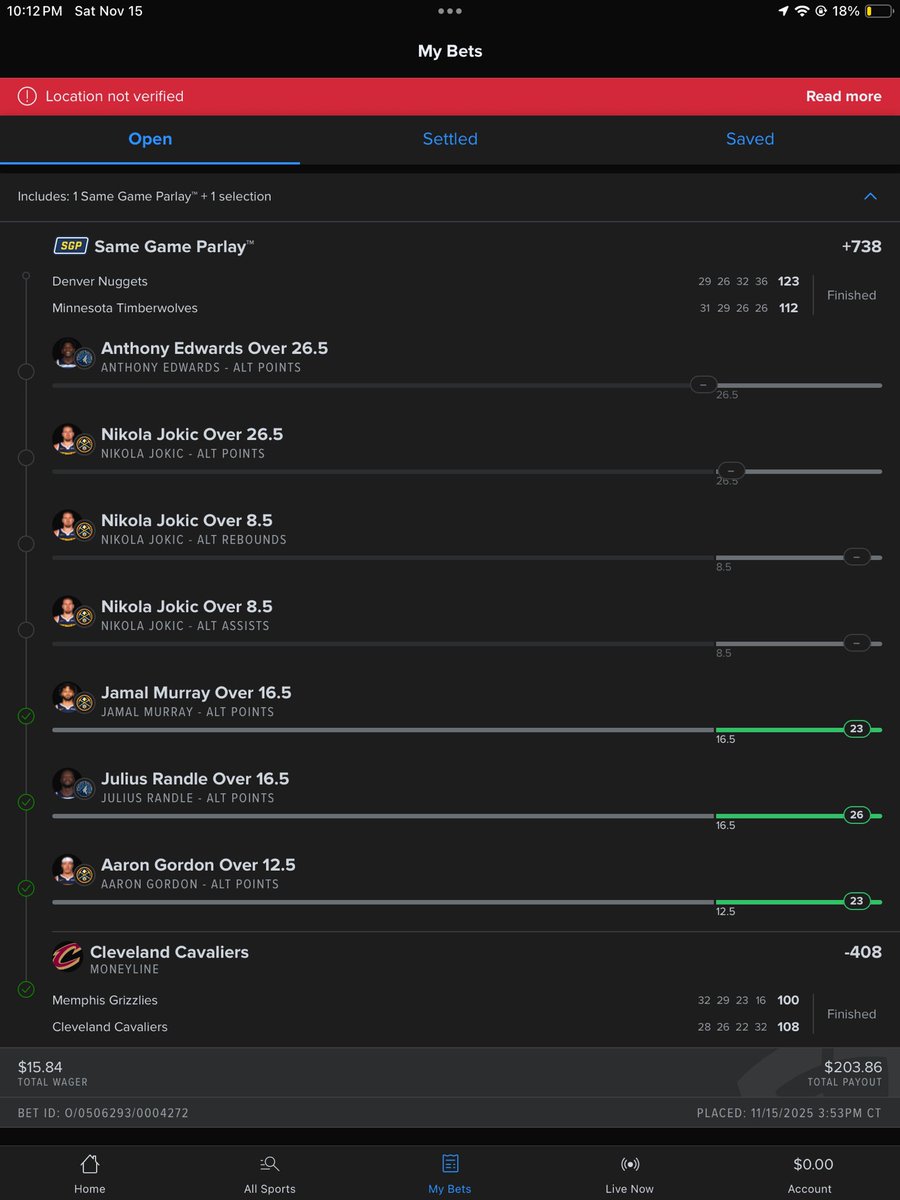Switch to the Settled tab

pyautogui.click(x=450, y=139)
